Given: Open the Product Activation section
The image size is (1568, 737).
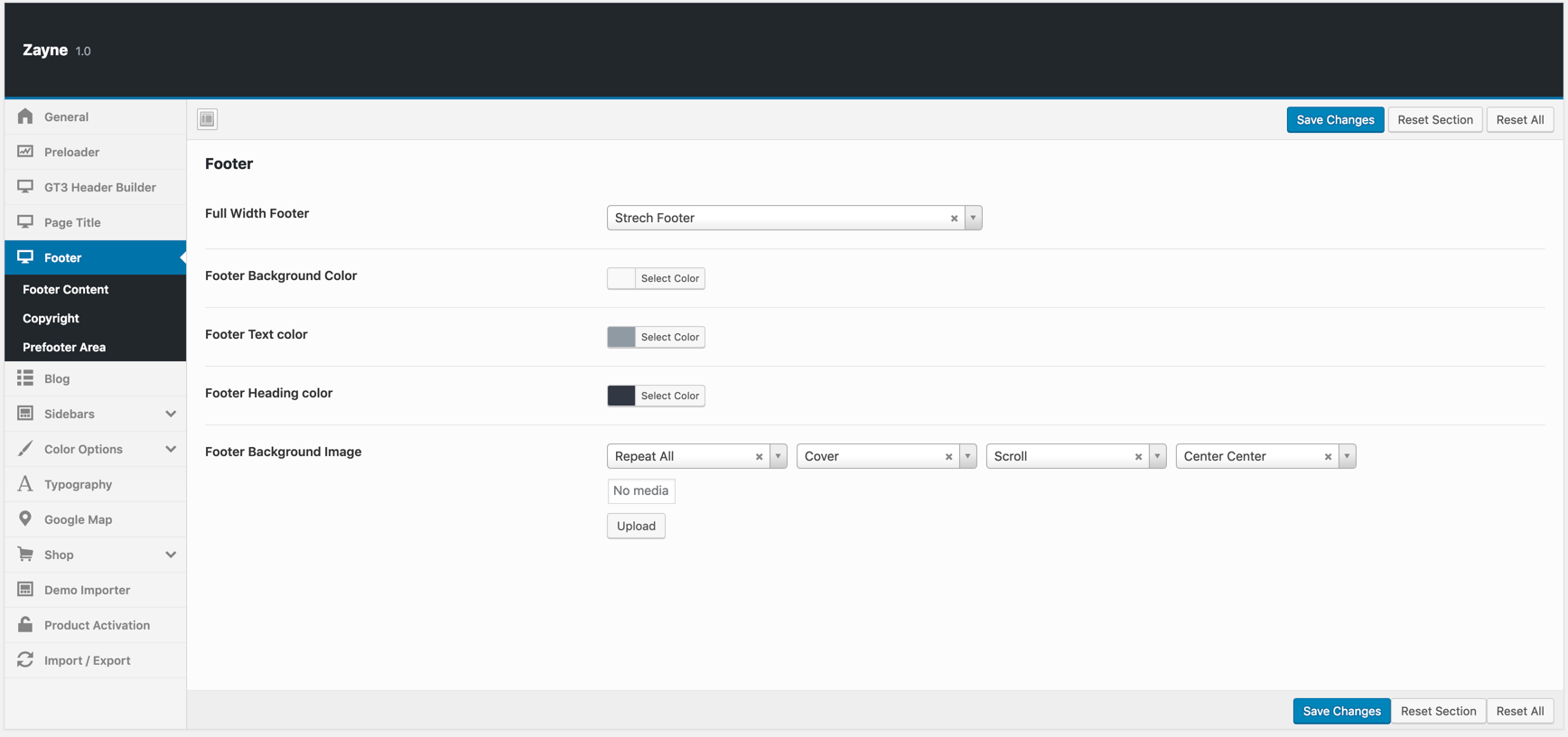Looking at the screenshot, I should point(95,625).
